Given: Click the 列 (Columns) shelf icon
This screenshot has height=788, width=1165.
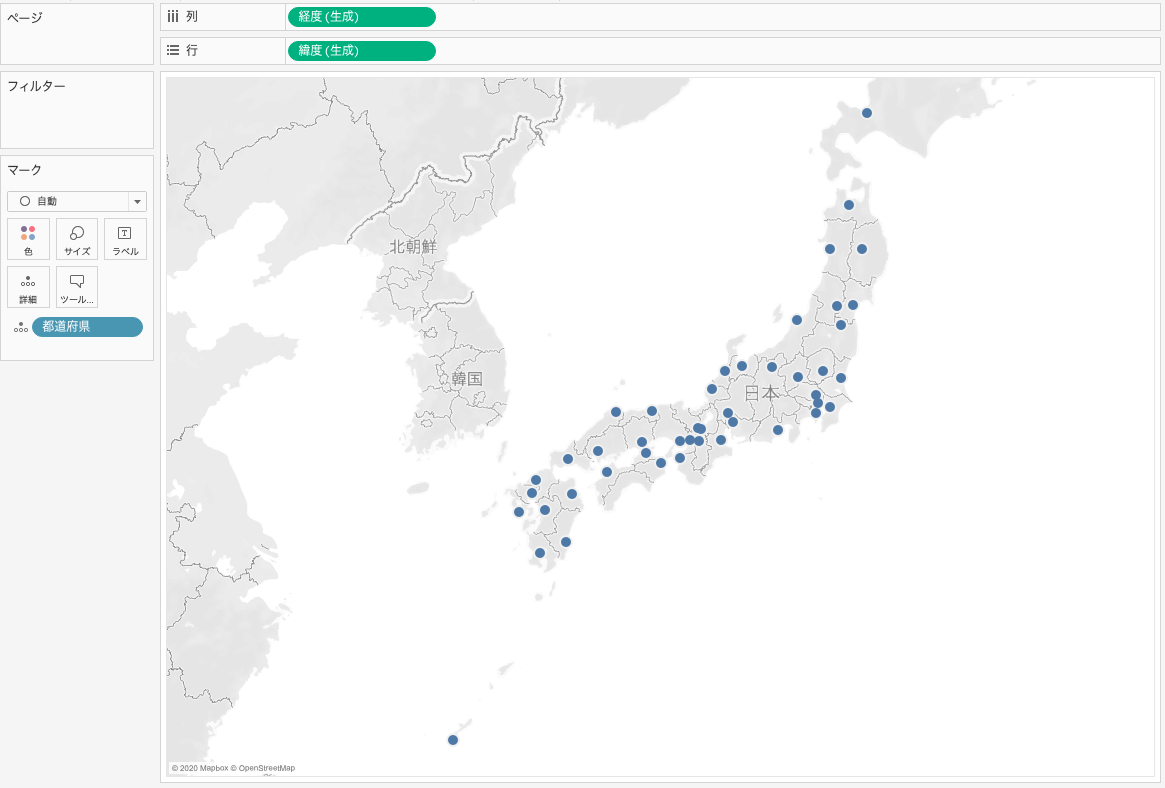Looking at the screenshot, I should coord(173,17).
